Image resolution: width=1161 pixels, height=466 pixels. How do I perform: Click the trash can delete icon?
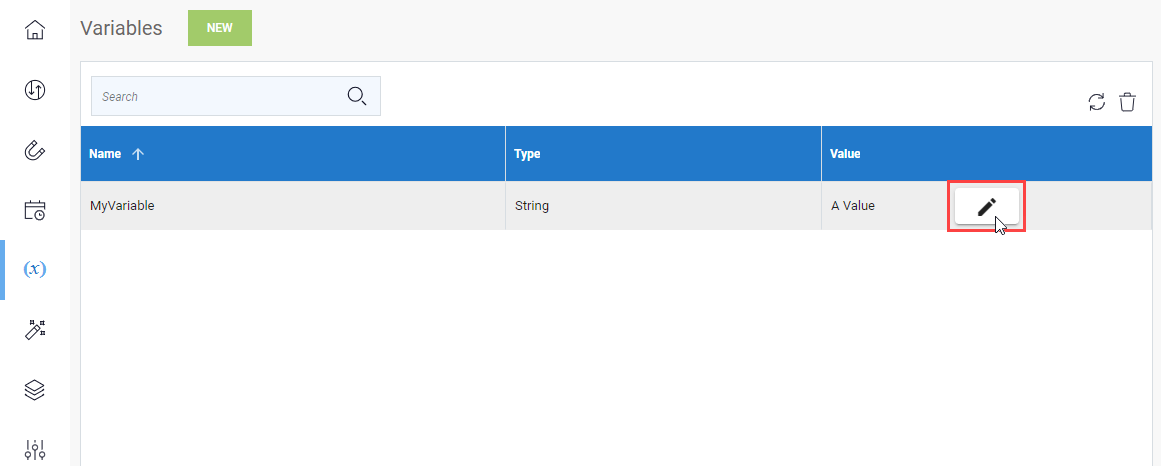(x=1127, y=101)
